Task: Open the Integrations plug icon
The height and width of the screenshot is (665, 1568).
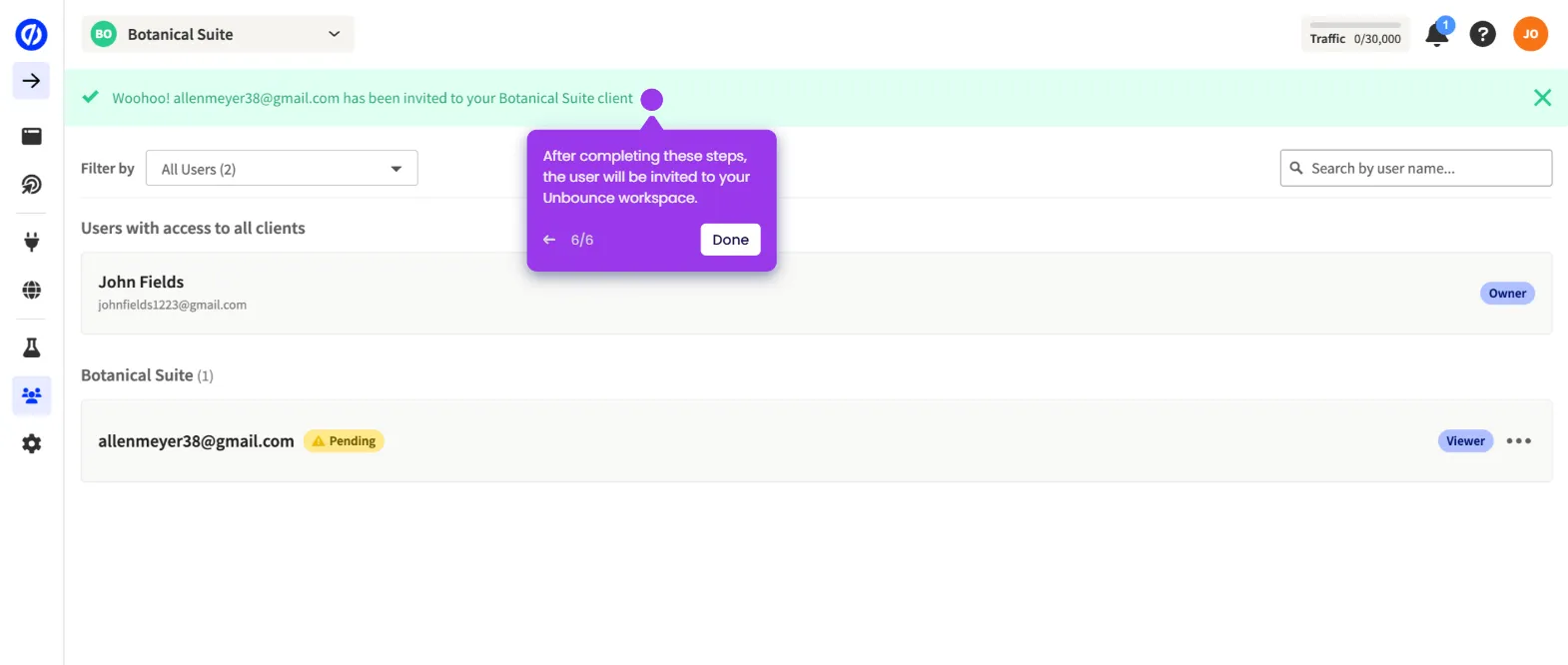Action: pyautogui.click(x=31, y=242)
